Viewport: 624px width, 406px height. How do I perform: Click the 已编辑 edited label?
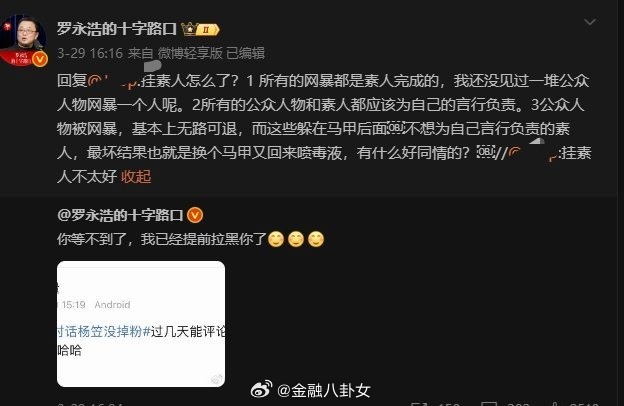[x=246, y=53]
